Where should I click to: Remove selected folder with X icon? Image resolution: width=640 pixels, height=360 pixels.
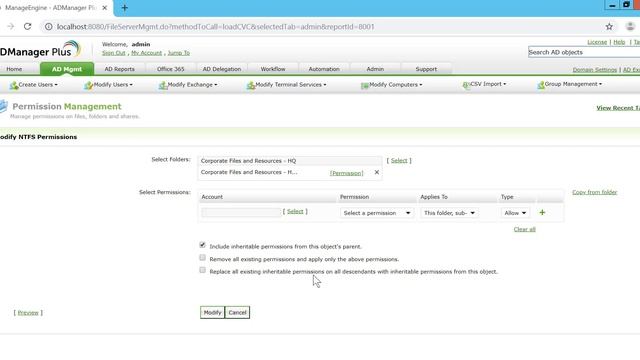377,173
